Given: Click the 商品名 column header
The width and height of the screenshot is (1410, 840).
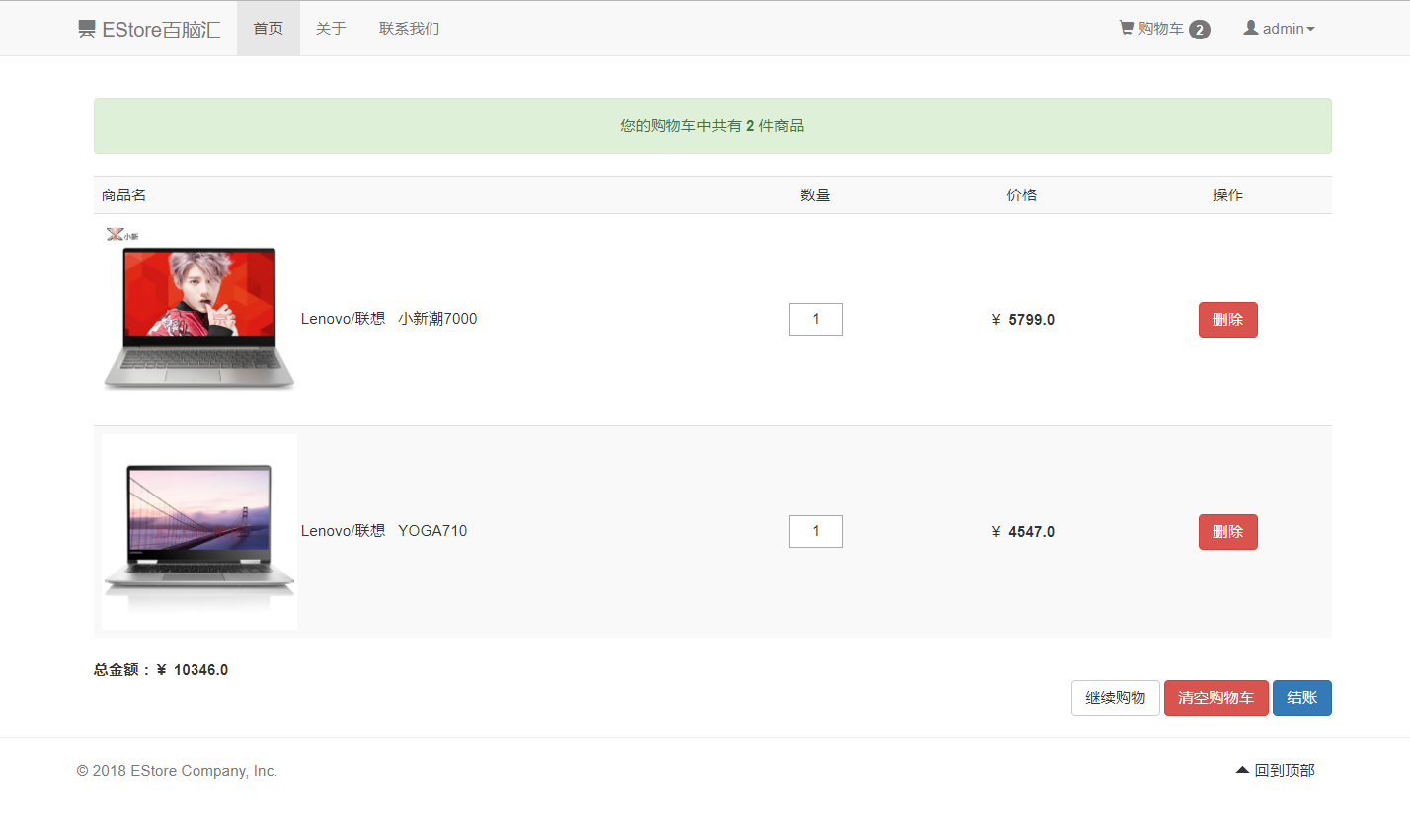Looking at the screenshot, I should pyautogui.click(x=124, y=195).
